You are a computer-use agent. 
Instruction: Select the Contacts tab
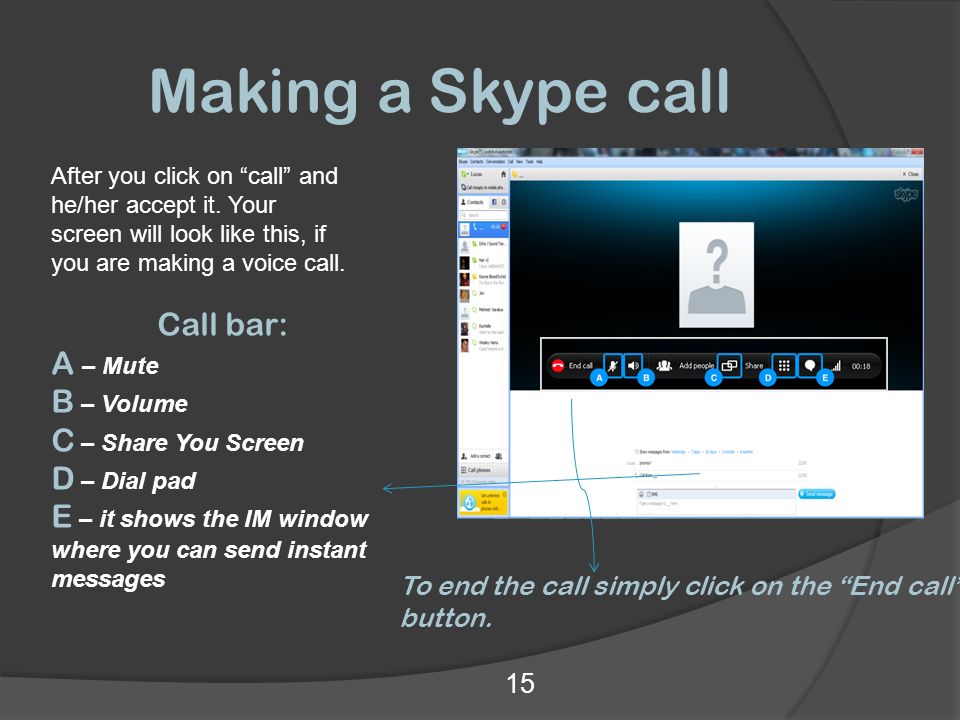[x=472, y=202]
